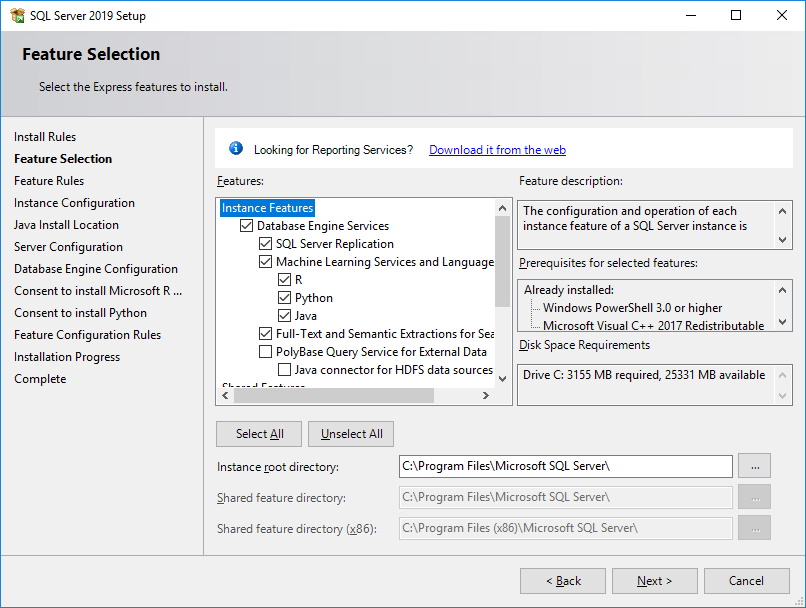Click the features vertical scrollbar thumb

(x=502, y=261)
